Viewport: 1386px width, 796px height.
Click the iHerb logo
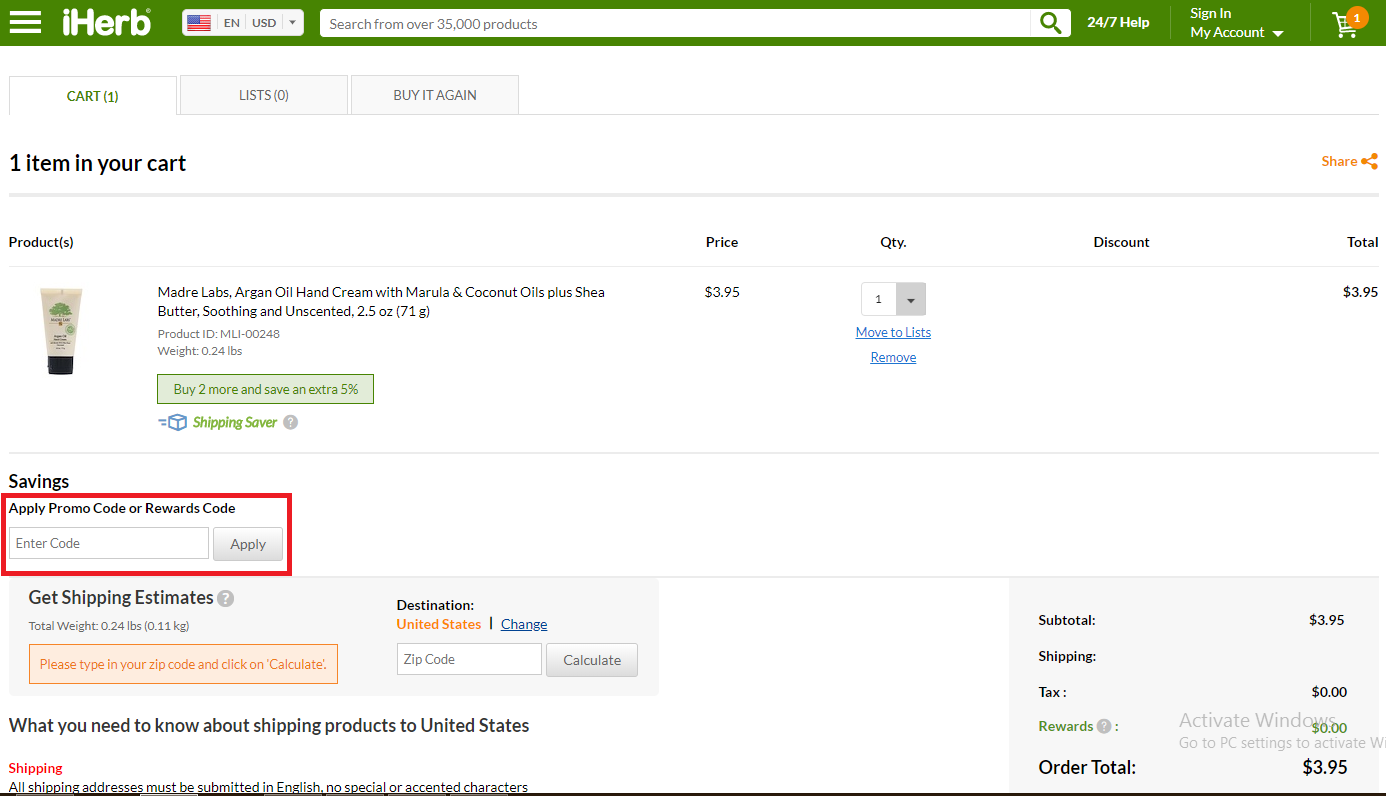pyautogui.click(x=107, y=22)
